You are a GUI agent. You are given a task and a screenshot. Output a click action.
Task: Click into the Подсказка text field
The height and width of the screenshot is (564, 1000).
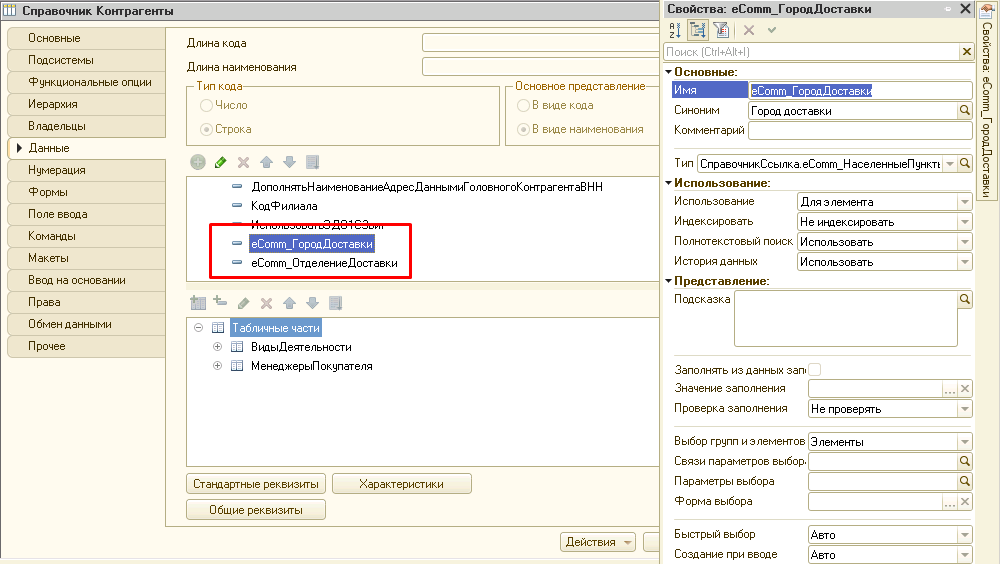point(845,320)
